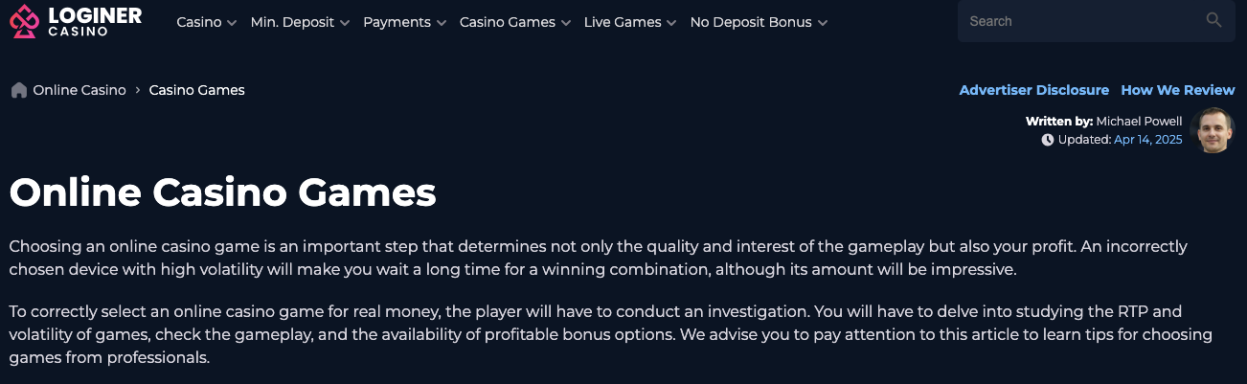The width and height of the screenshot is (1247, 384).
Task: Expand the Payments dropdown chevron
Action: click(441, 23)
